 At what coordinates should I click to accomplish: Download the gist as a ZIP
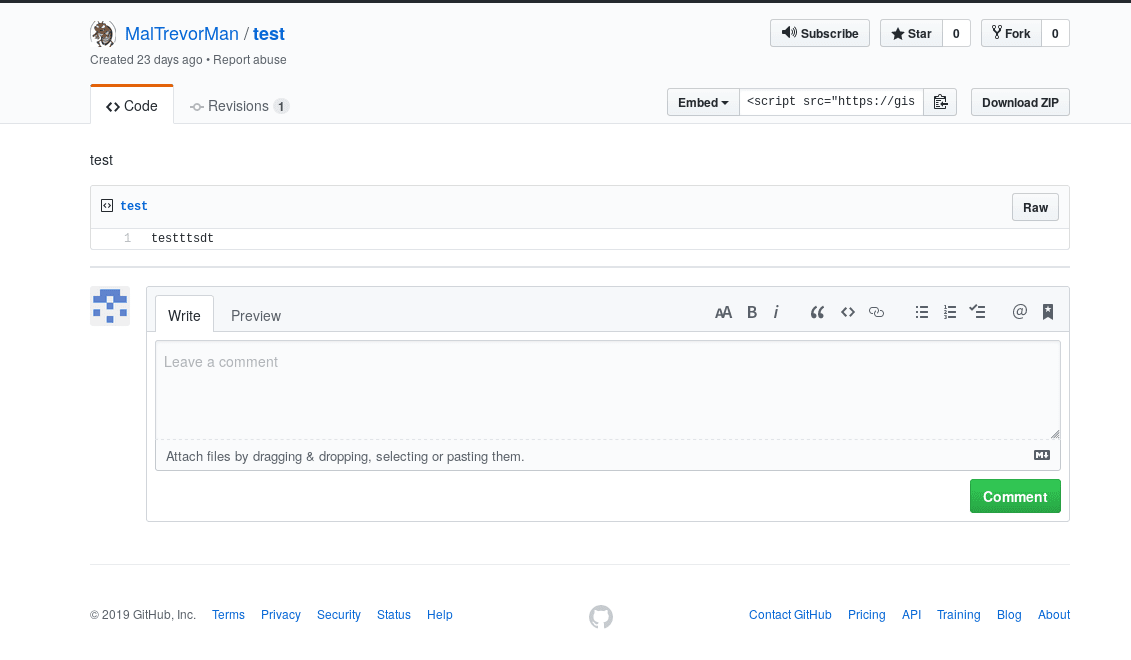coord(1020,102)
